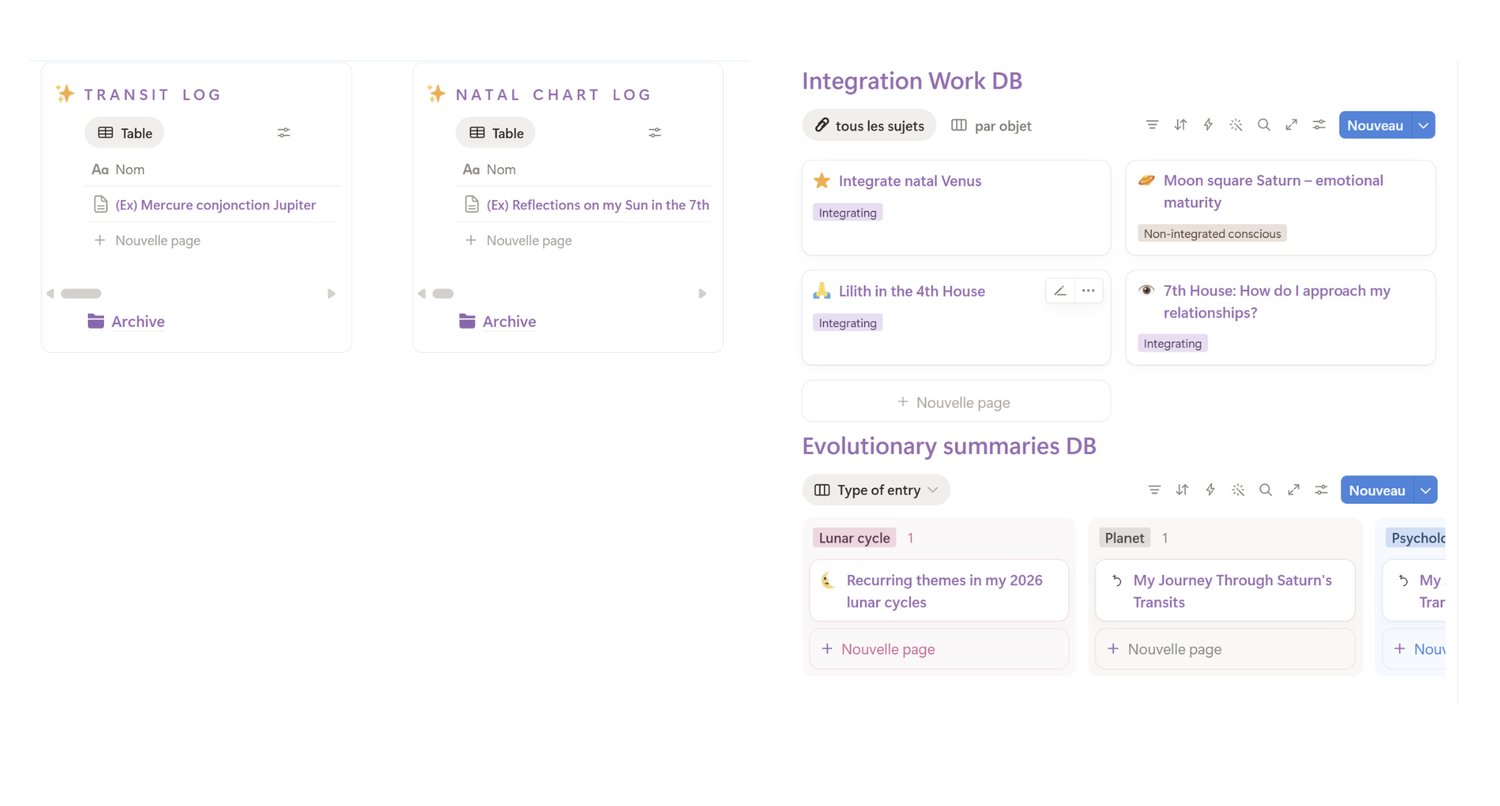Click Lunar cycle group label
The image size is (1500, 806).
[x=854, y=538]
